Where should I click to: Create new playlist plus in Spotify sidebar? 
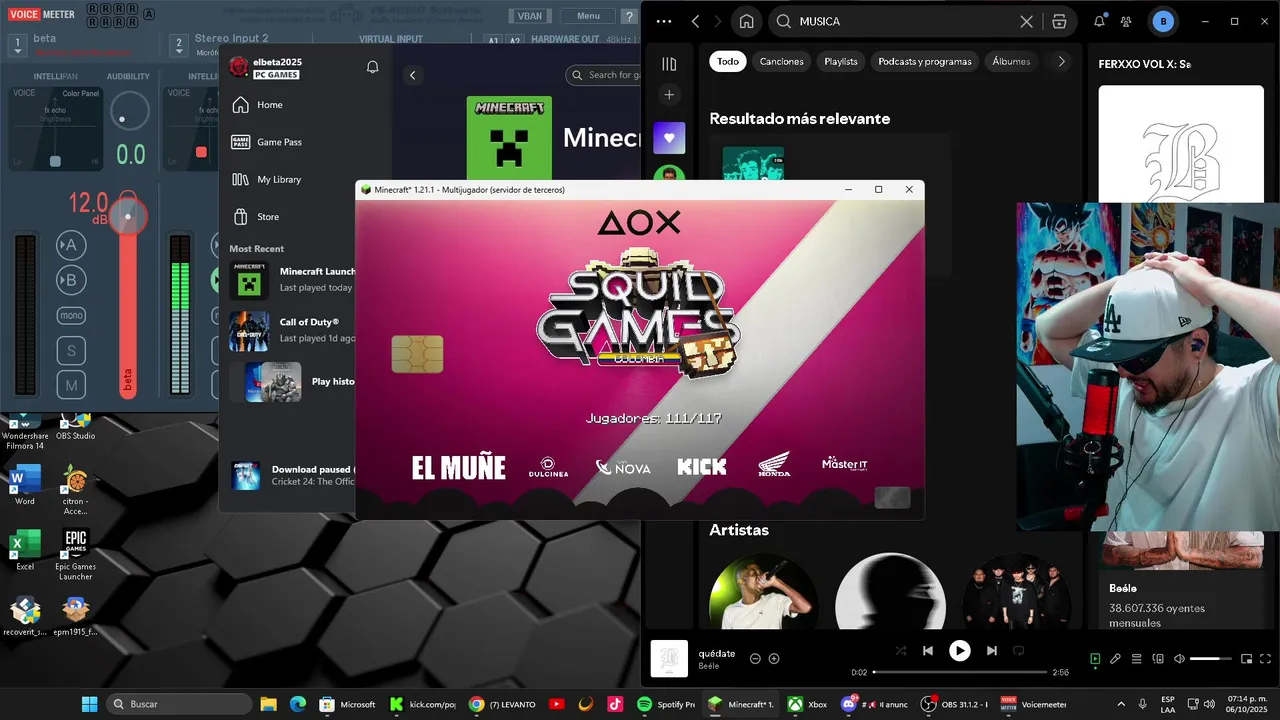pos(669,95)
